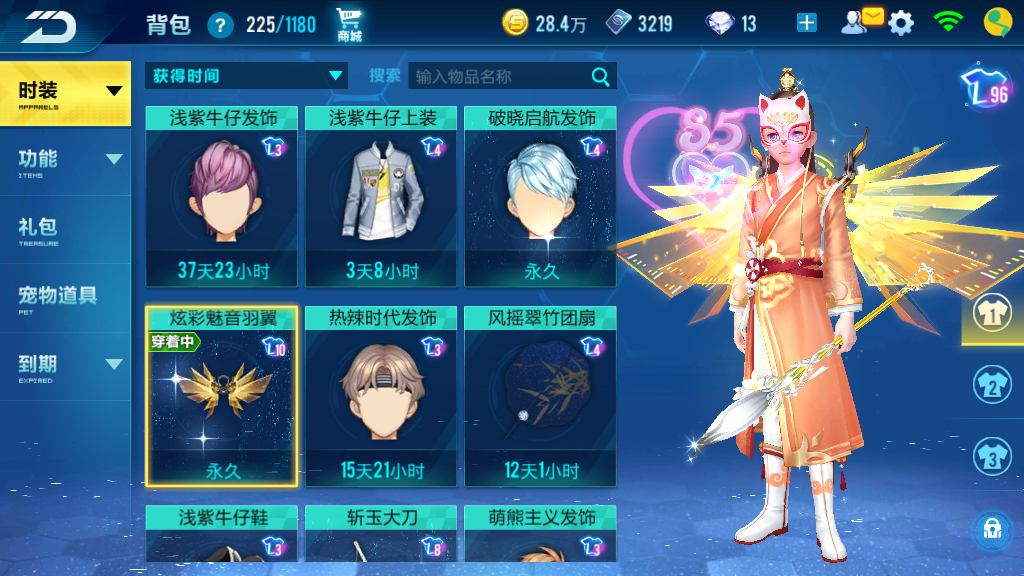Screen dimensions: 1024x576
Task: Tap the plus icon to add diamonds
Action: coord(807,24)
